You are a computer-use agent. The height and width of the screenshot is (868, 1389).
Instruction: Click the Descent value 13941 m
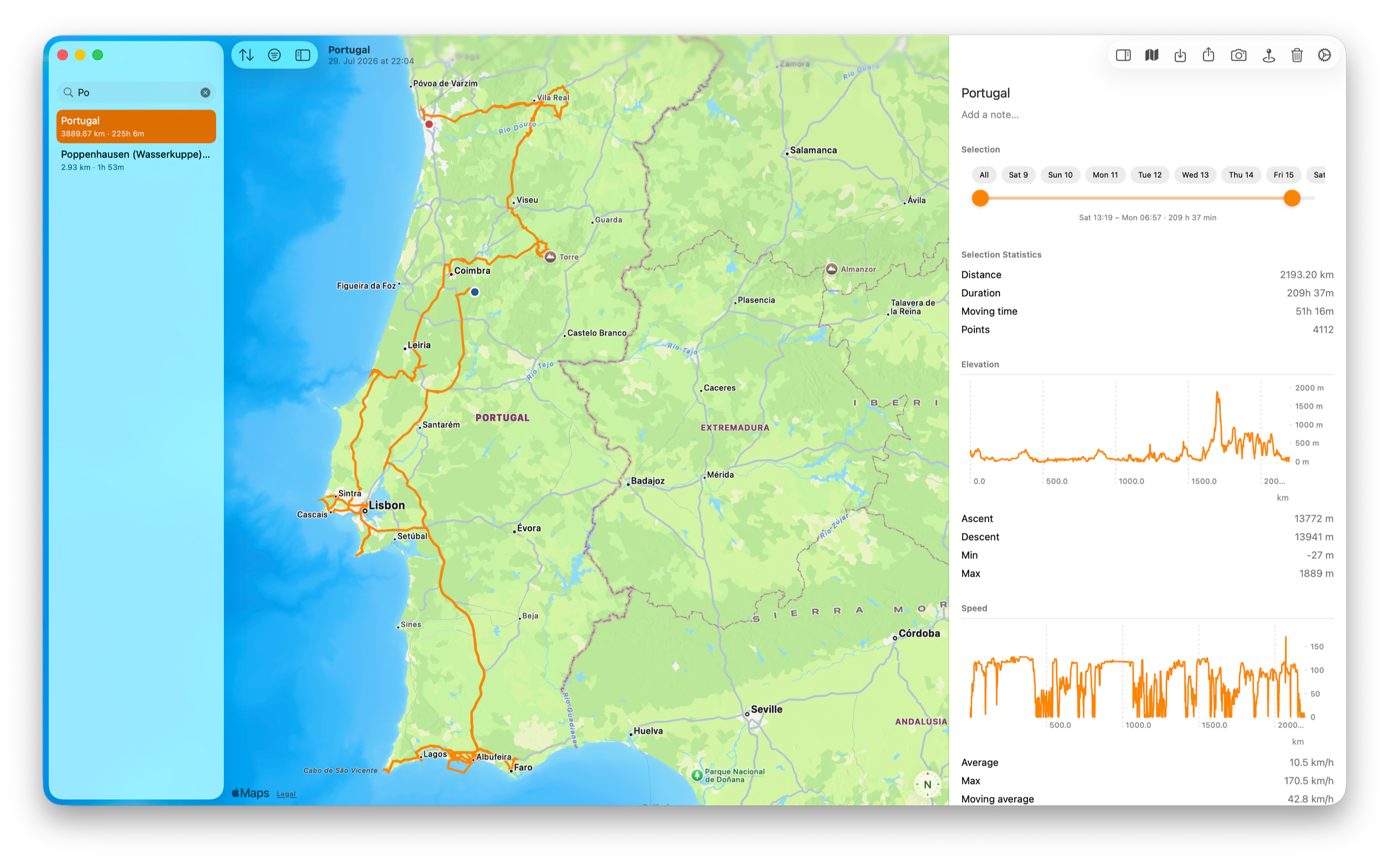coord(1314,537)
